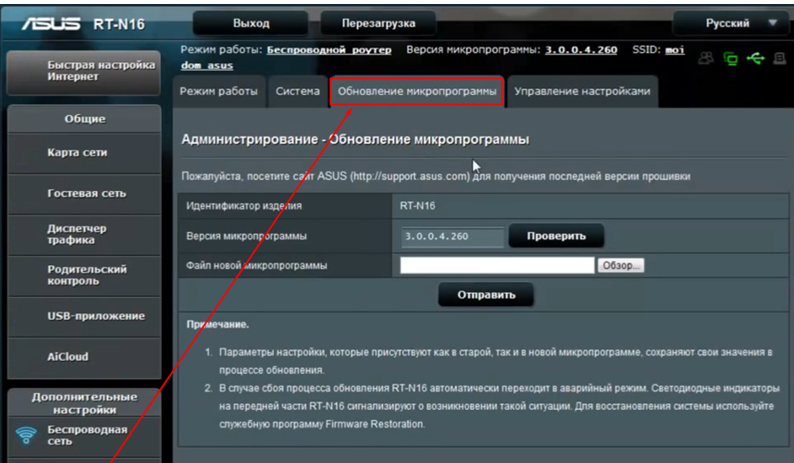Click the Отправить upload button
The width and height of the screenshot is (794, 463).
pyautogui.click(x=486, y=295)
